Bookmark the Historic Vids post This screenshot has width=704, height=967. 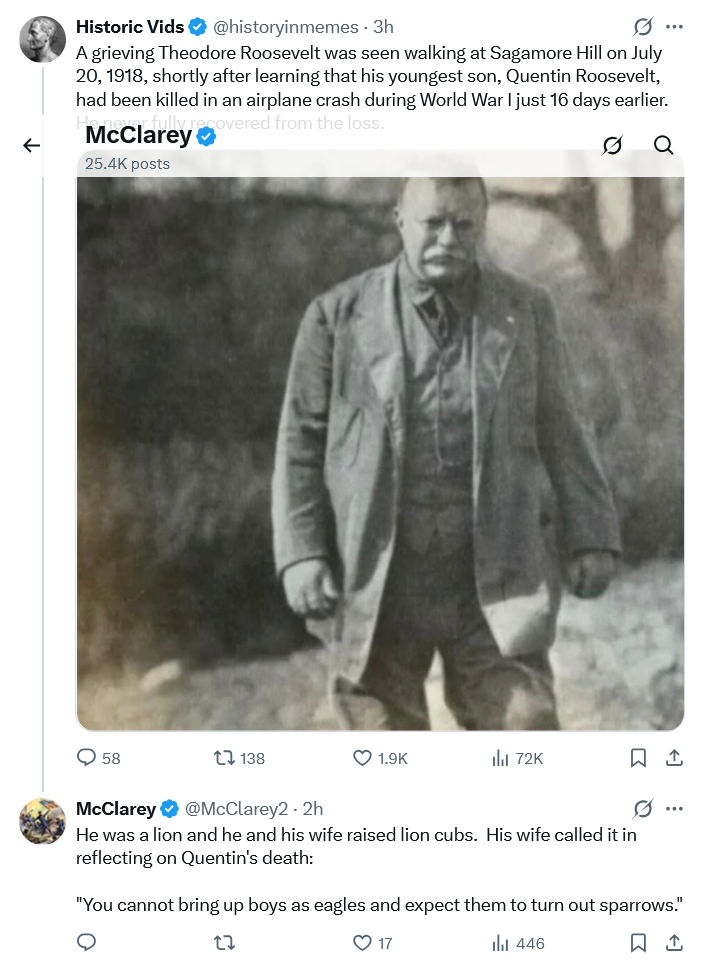638,758
